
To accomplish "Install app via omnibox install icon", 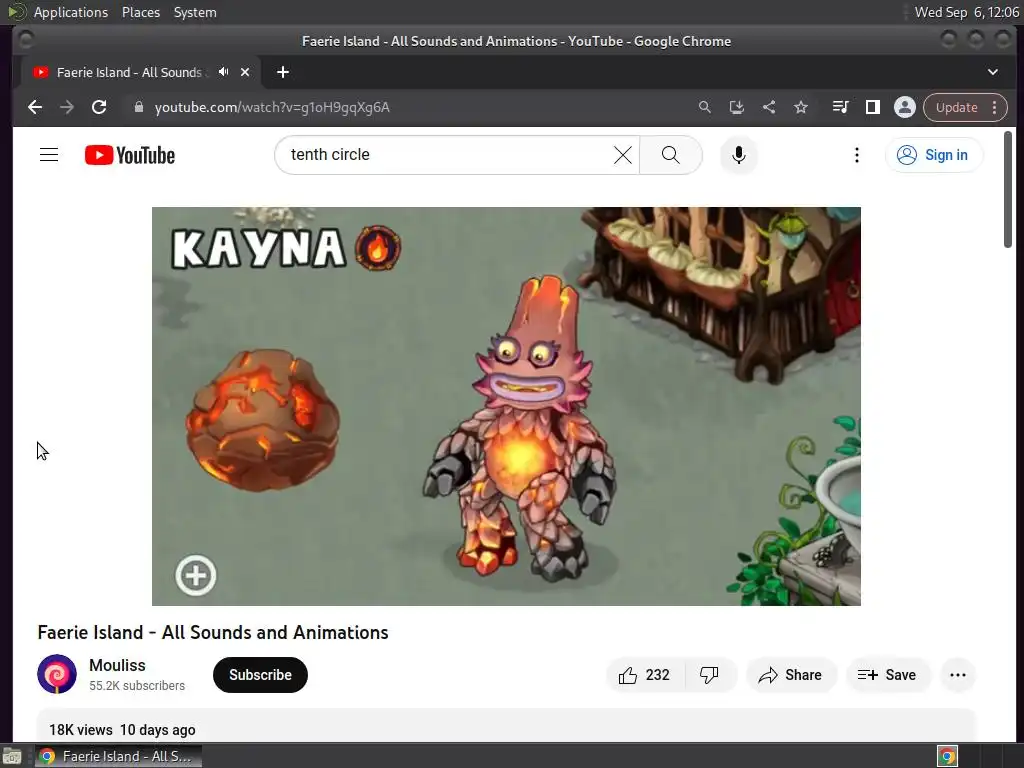I will point(737,107).
